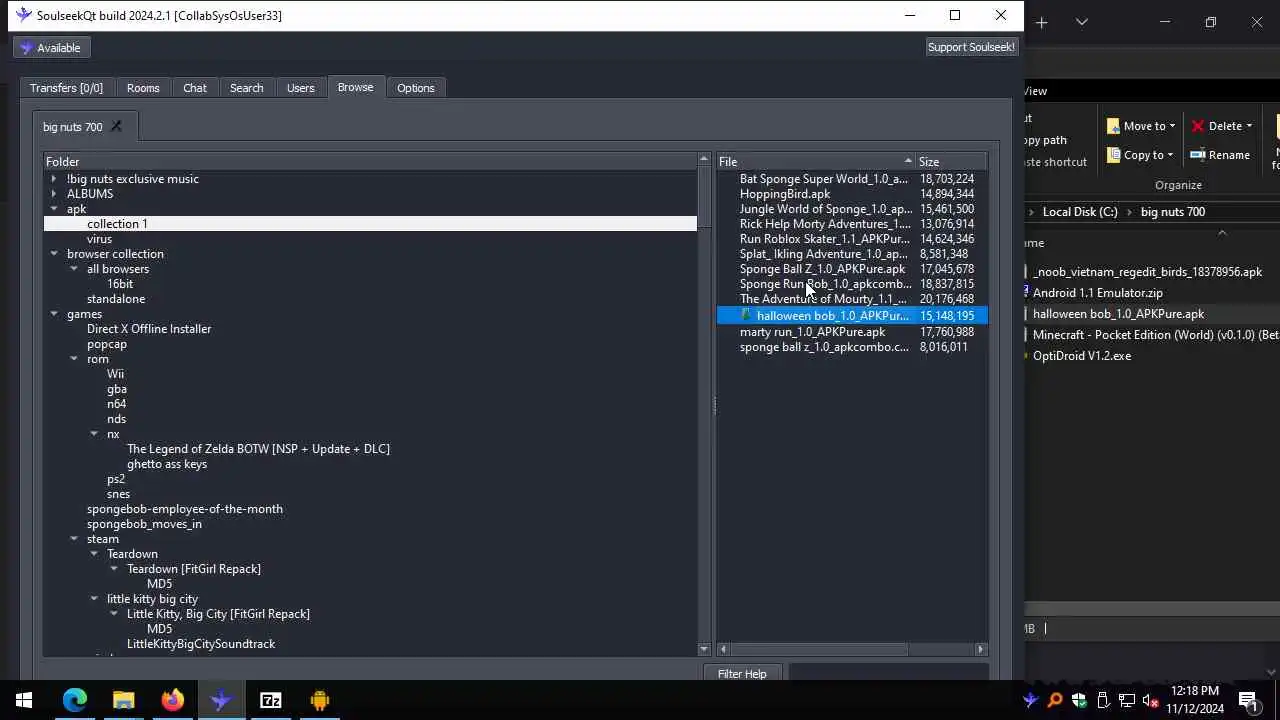Open Microsoft Edge from the taskbar
The image size is (1280, 720).
[x=75, y=700]
